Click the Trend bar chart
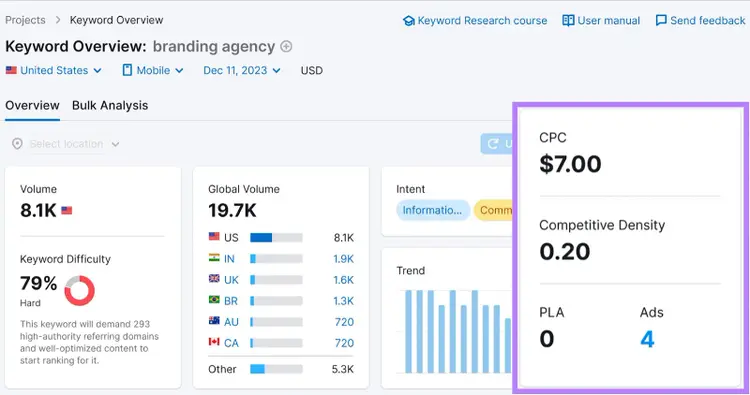 click(x=453, y=331)
